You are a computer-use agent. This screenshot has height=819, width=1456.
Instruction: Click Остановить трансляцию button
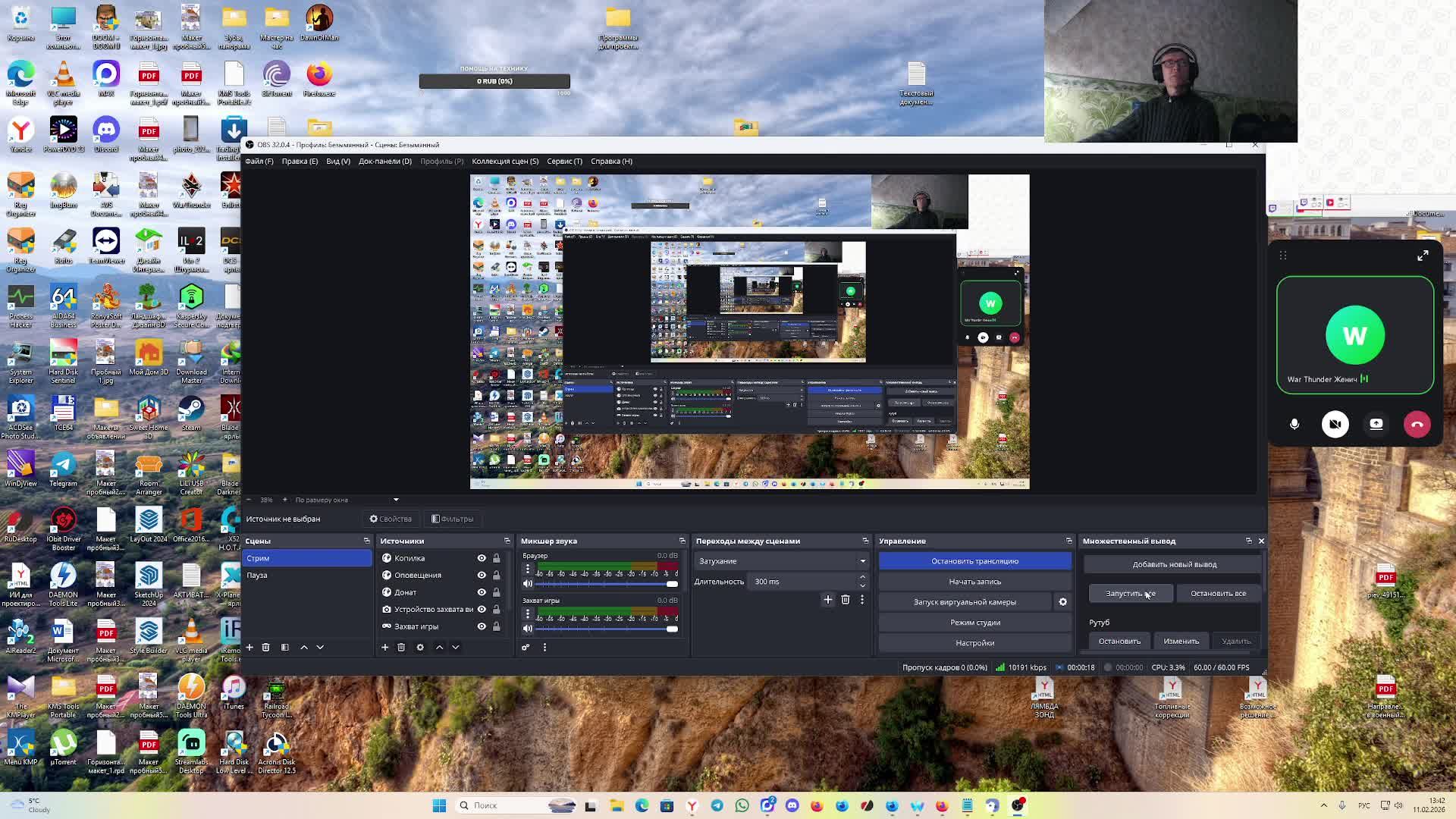[x=974, y=561]
